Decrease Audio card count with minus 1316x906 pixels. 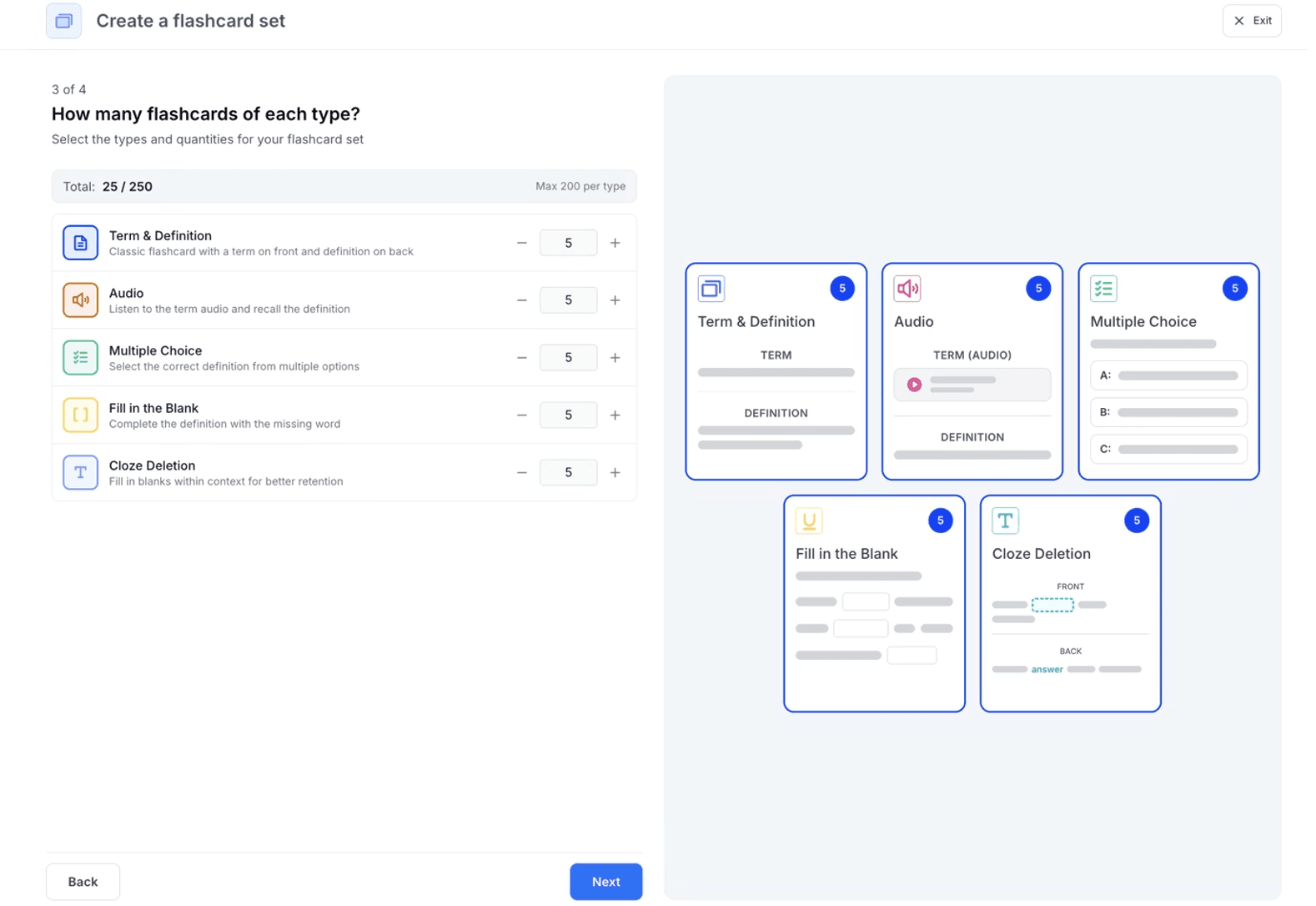point(521,300)
